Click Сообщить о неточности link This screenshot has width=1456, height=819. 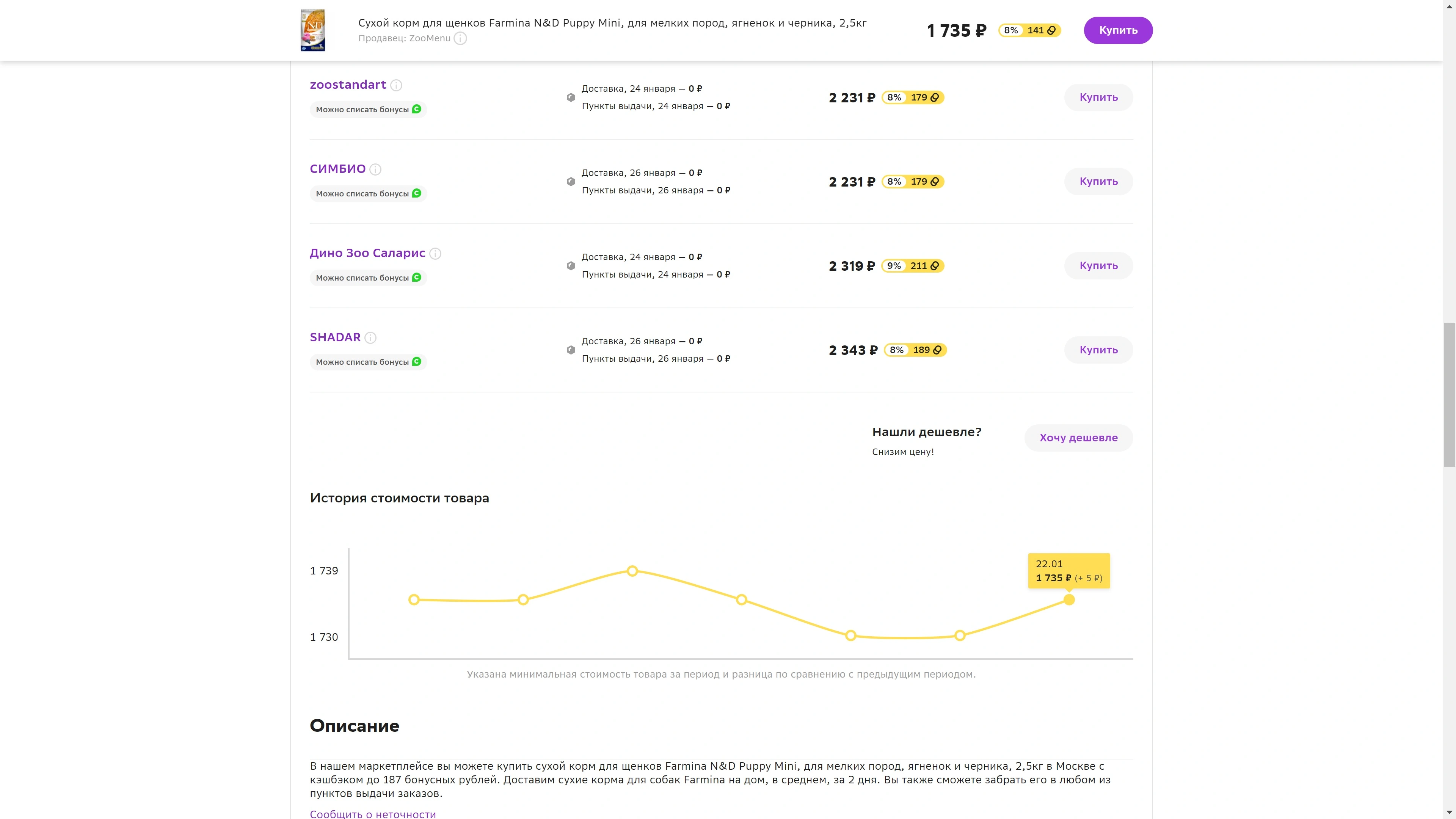tap(373, 813)
